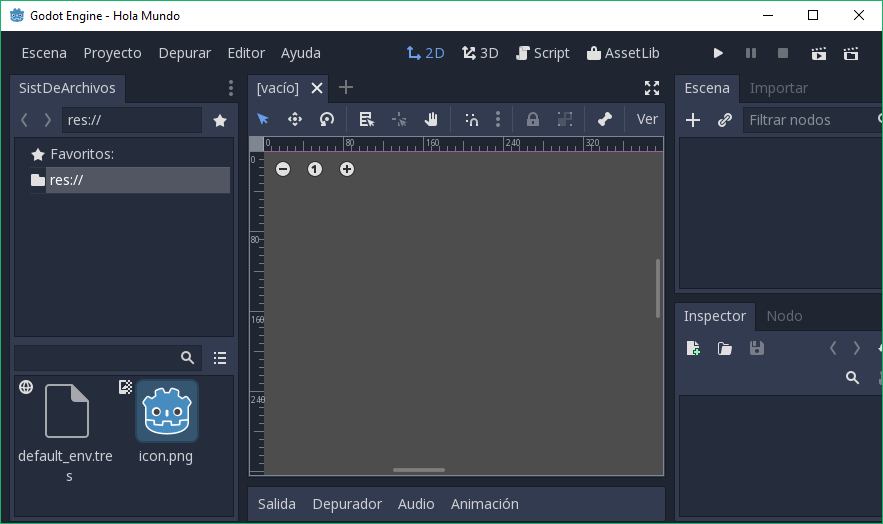Switch to the Nodo tab
This screenshot has height=524, width=883.
coord(784,316)
